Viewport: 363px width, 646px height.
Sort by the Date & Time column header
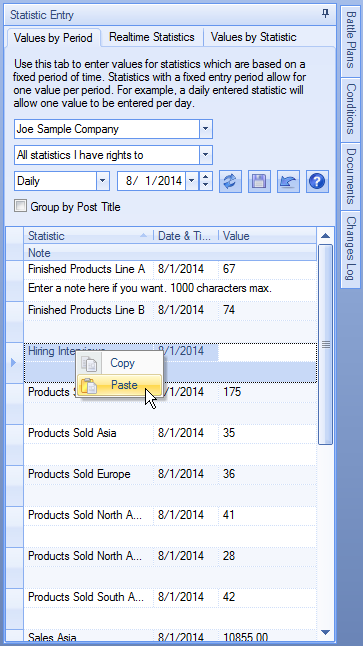pos(186,236)
